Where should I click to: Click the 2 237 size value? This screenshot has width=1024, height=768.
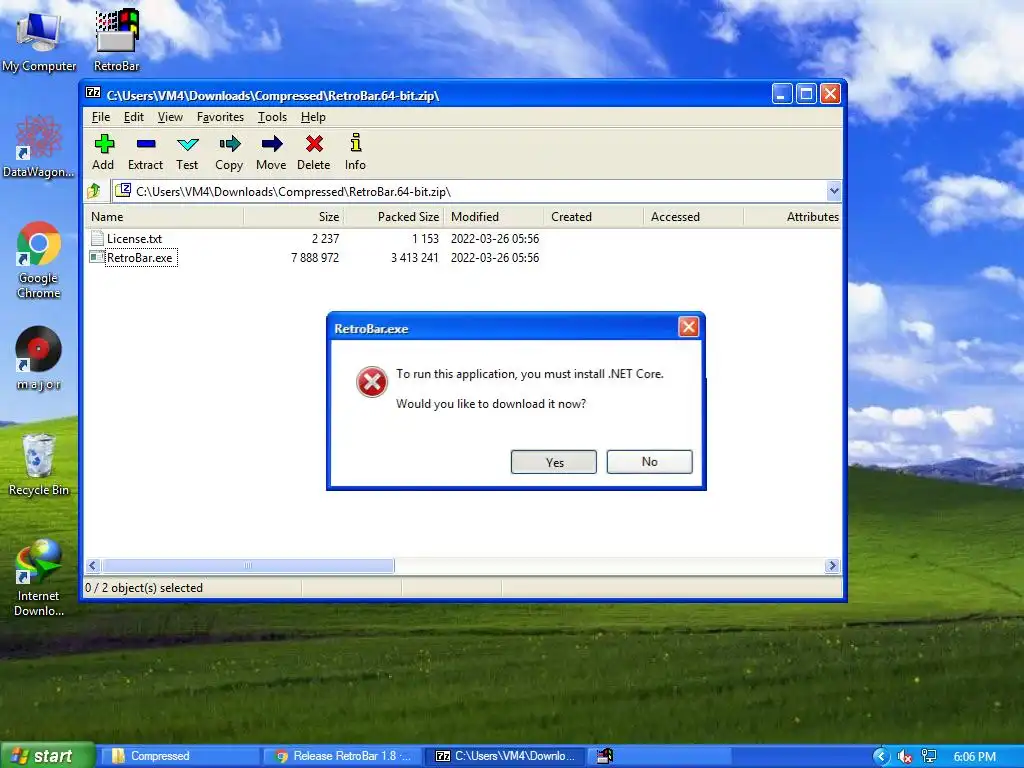325,239
